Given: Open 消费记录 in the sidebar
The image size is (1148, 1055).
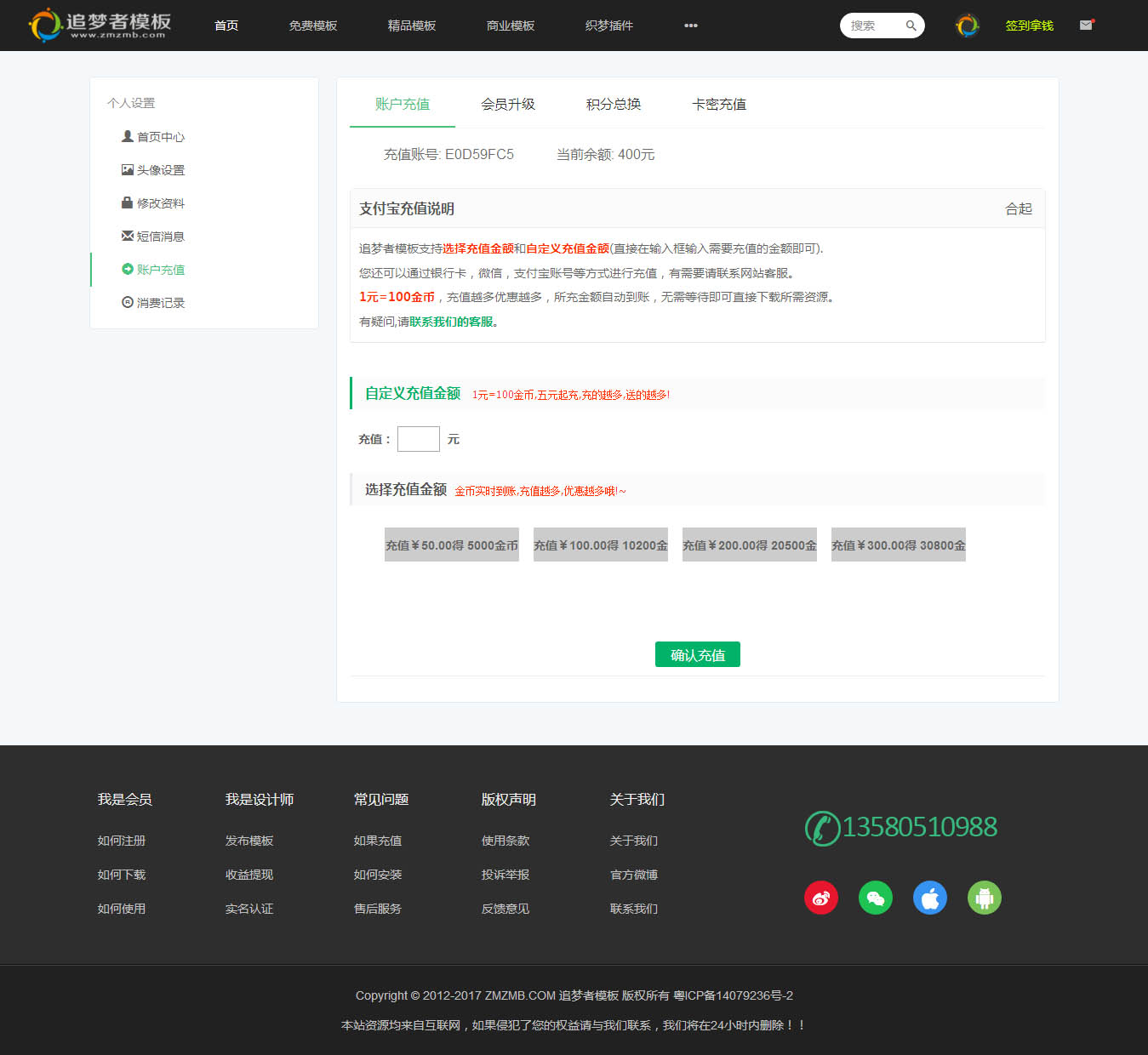Looking at the screenshot, I should click(x=160, y=303).
